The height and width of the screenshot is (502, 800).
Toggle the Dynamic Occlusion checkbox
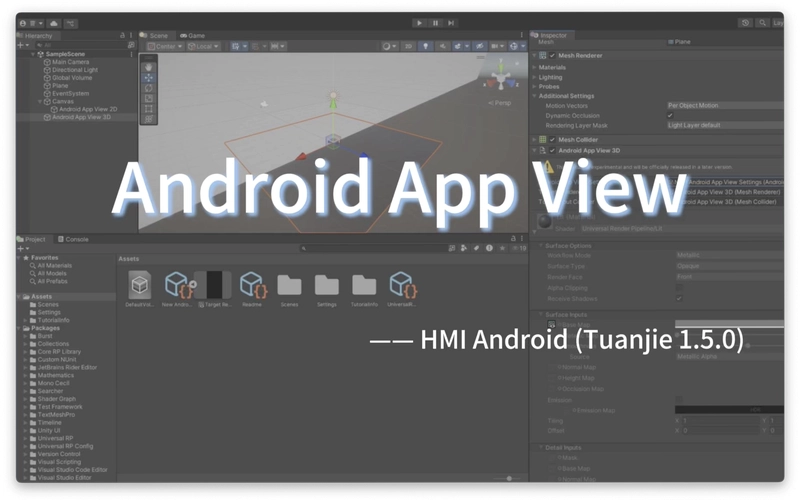click(x=670, y=116)
